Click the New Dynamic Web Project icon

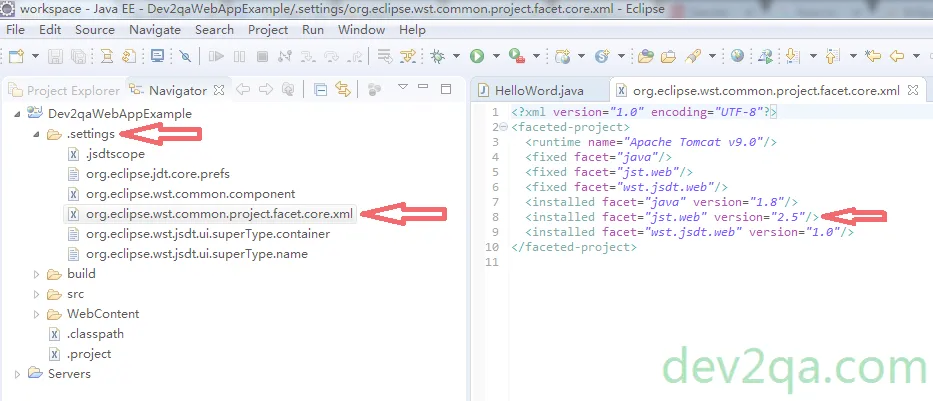pyautogui.click(x=562, y=57)
